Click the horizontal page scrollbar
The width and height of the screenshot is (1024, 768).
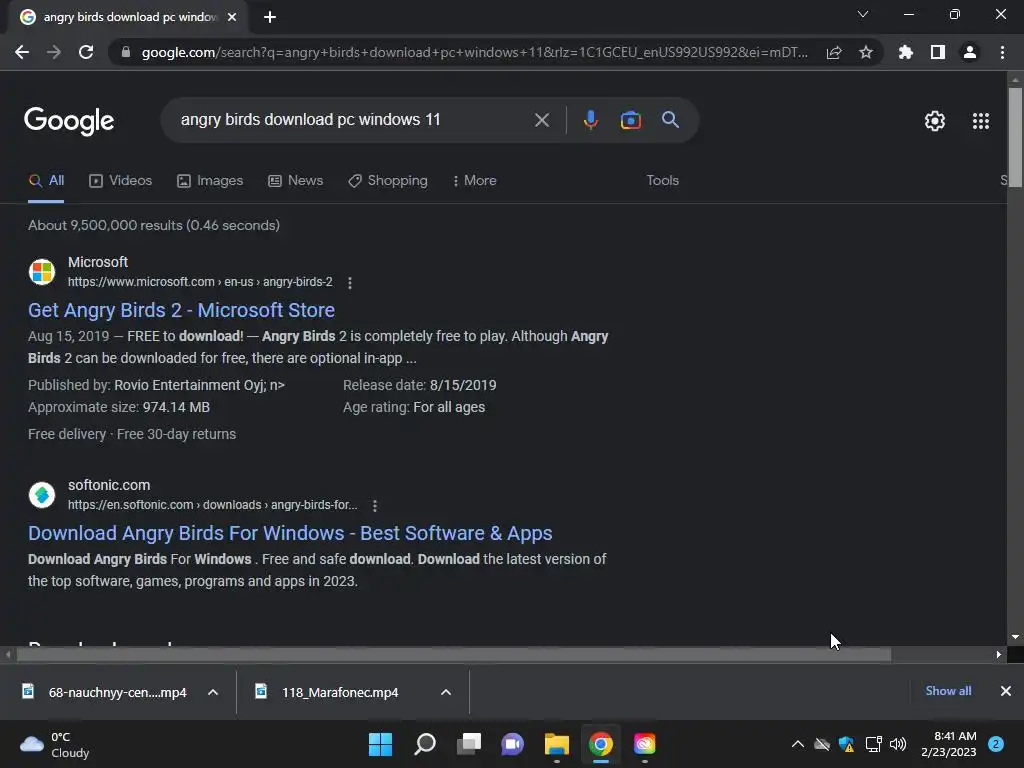pyautogui.click(x=453, y=654)
